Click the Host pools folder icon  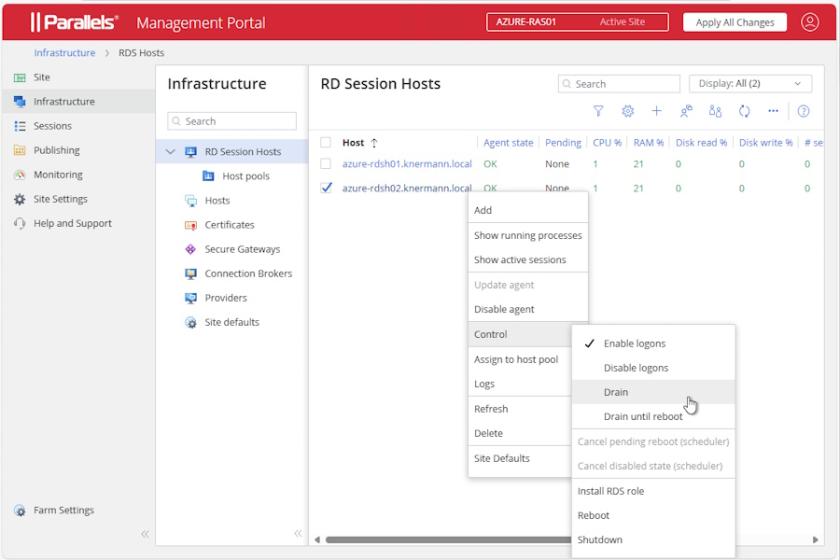point(208,176)
